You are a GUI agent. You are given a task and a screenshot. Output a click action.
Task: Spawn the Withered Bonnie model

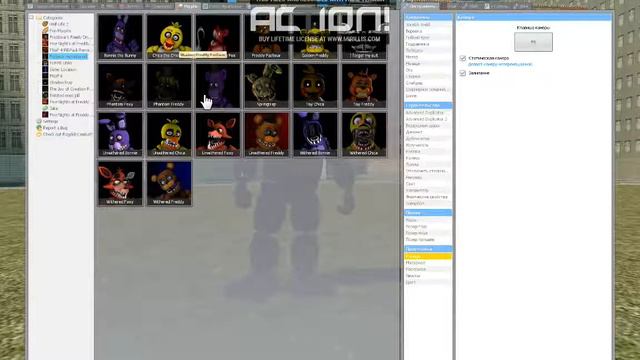click(x=315, y=134)
